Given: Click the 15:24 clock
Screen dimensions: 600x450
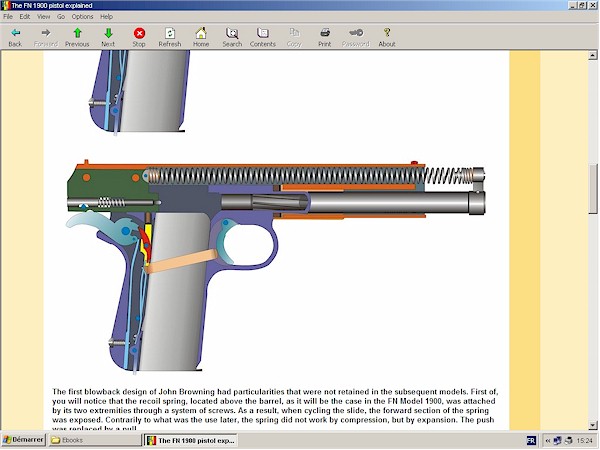Looking at the screenshot, I should [584, 441].
